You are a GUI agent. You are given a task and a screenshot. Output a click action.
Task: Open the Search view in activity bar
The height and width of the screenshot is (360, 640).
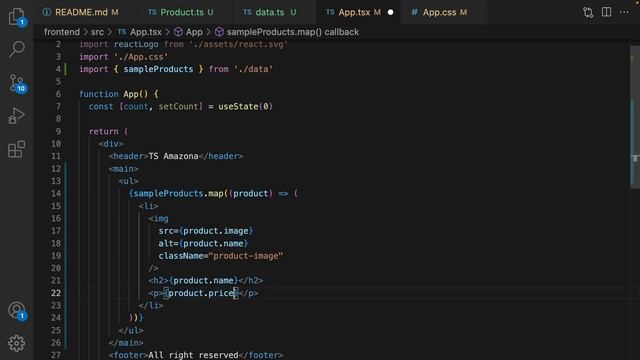(x=16, y=49)
